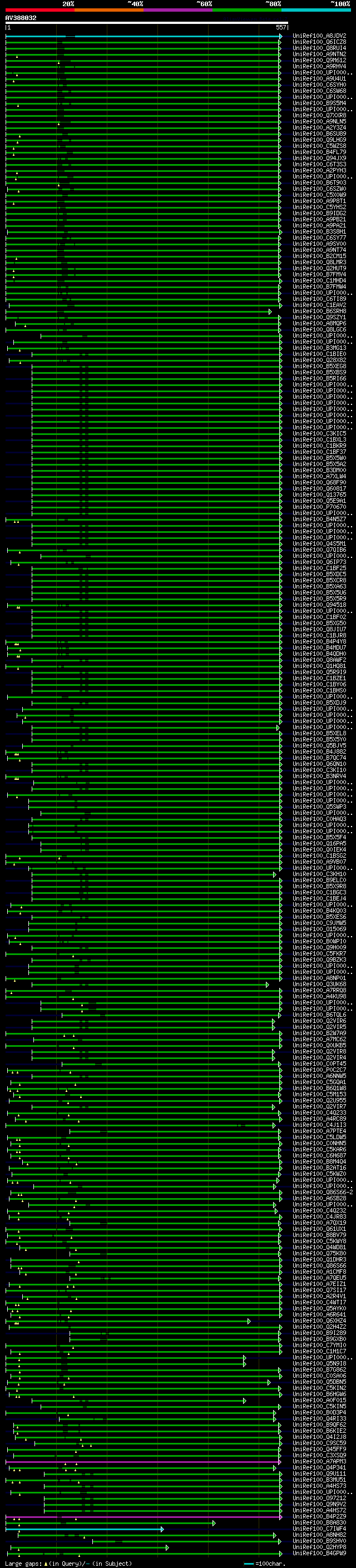The image size is (356, 1568).
Task: Select the UniRef100_Q9U1I1 label
Action: pyautogui.click(x=319, y=1473)
